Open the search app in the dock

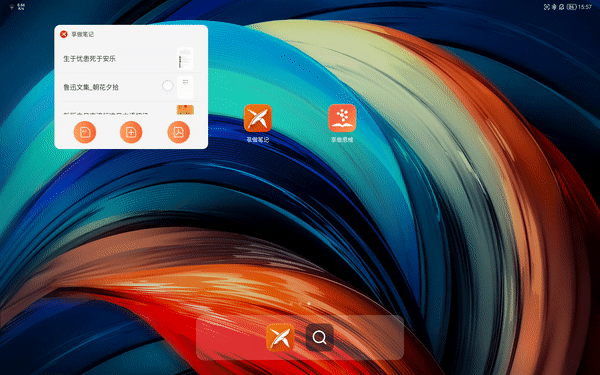[320, 338]
